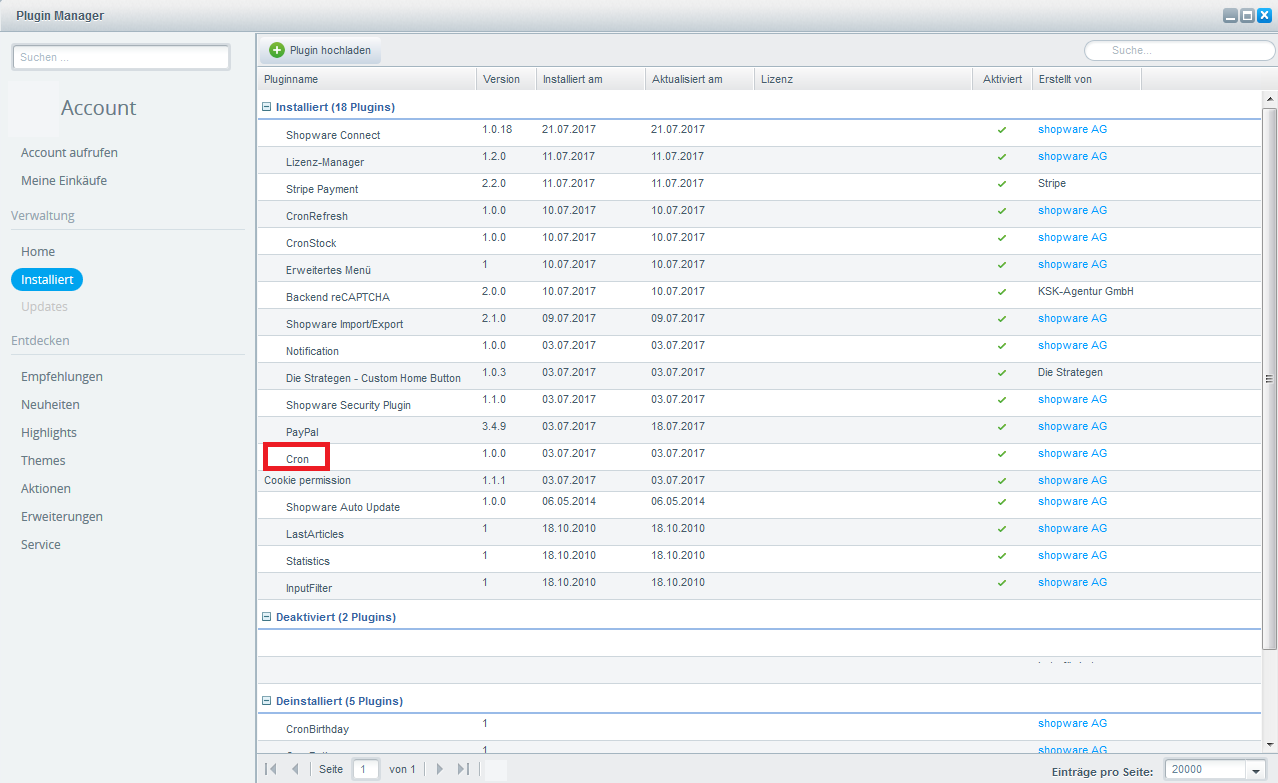Collapse the Deinstalliert (5 Plugins) group

tap(267, 701)
